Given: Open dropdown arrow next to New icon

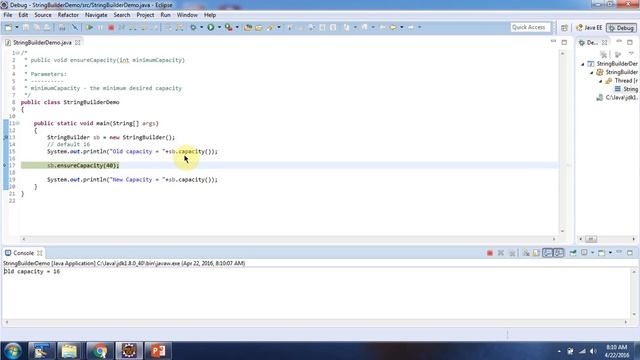Looking at the screenshot, I should point(17,27).
